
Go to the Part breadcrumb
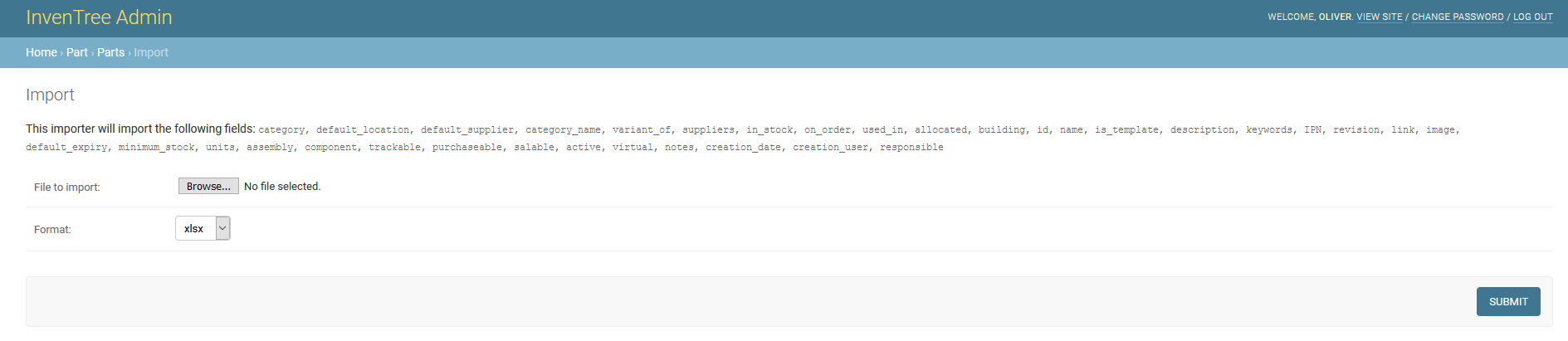pyautogui.click(x=76, y=52)
